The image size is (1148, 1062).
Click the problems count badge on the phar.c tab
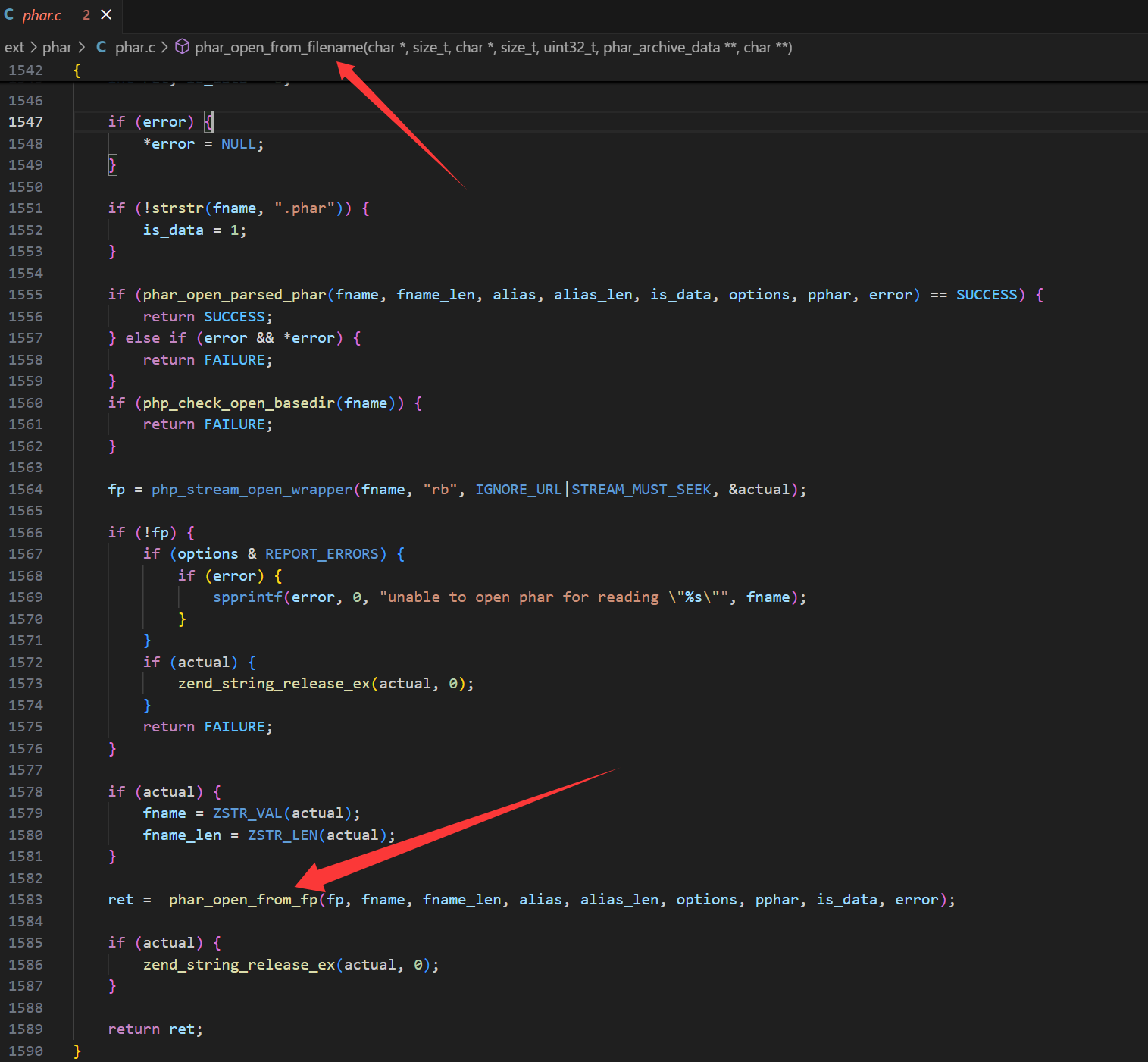(86, 15)
